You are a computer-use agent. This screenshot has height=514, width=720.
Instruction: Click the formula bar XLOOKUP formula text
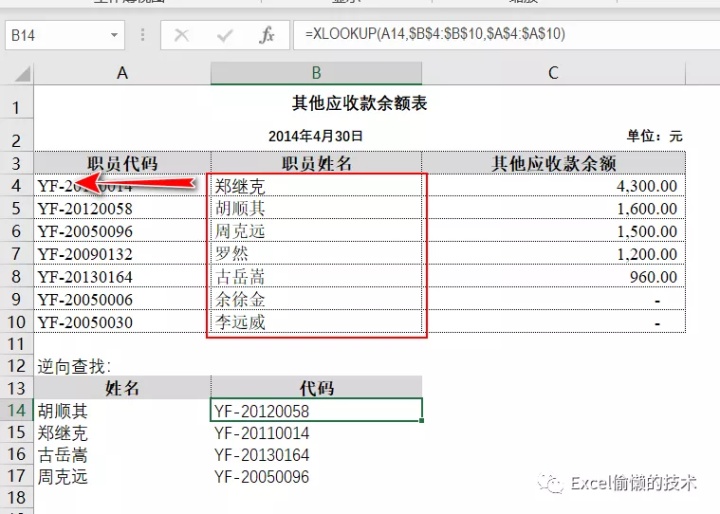point(435,34)
